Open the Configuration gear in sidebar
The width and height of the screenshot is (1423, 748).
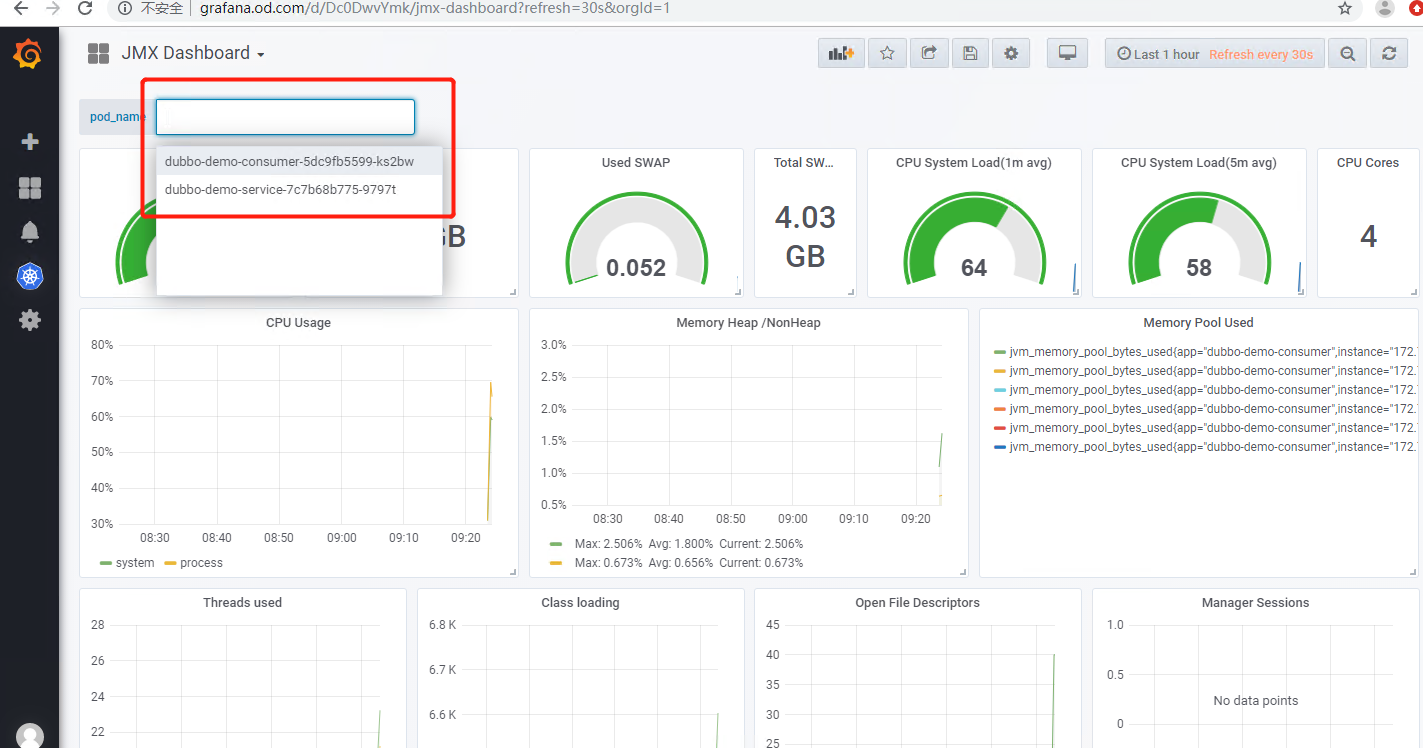[x=30, y=320]
